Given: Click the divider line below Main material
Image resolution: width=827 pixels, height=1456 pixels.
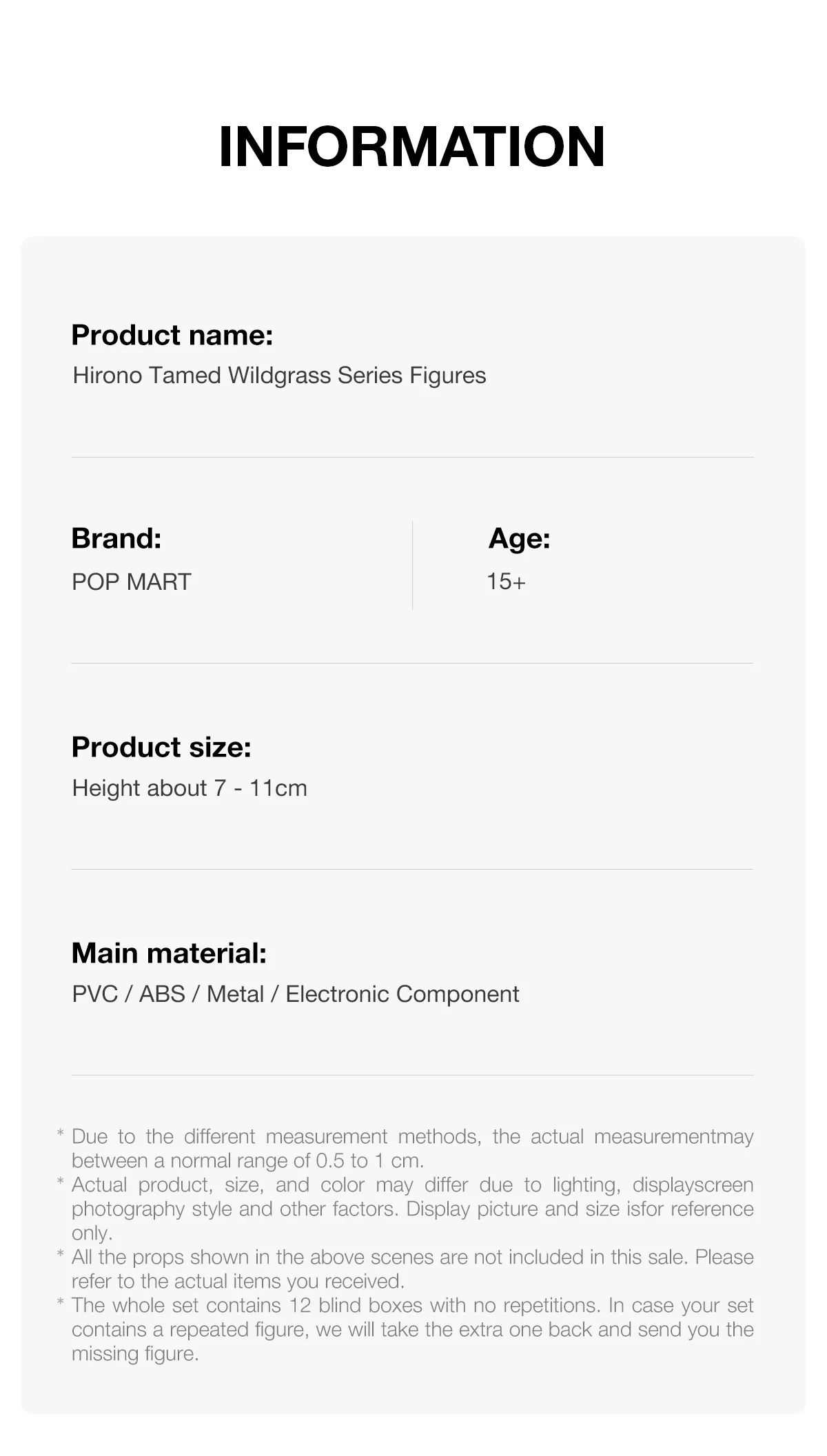Looking at the screenshot, I should coord(412,1075).
